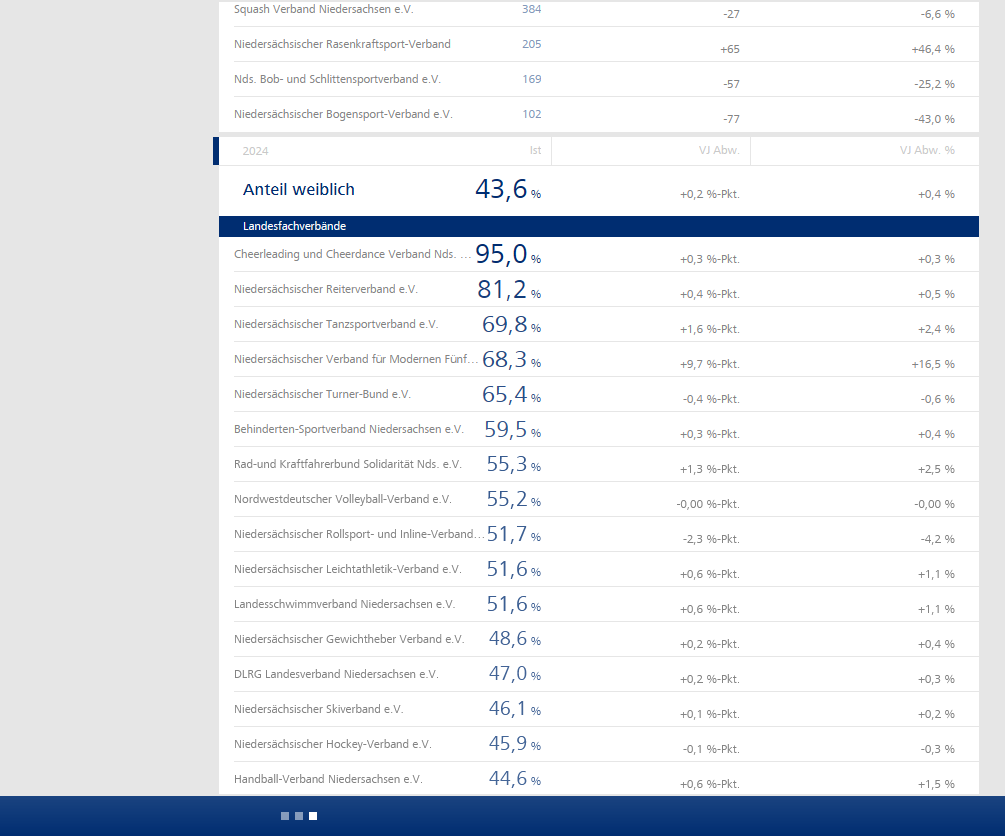The height and width of the screenshot is (836, 1005).
Task: Click the active third page dot
Action: 313,816
